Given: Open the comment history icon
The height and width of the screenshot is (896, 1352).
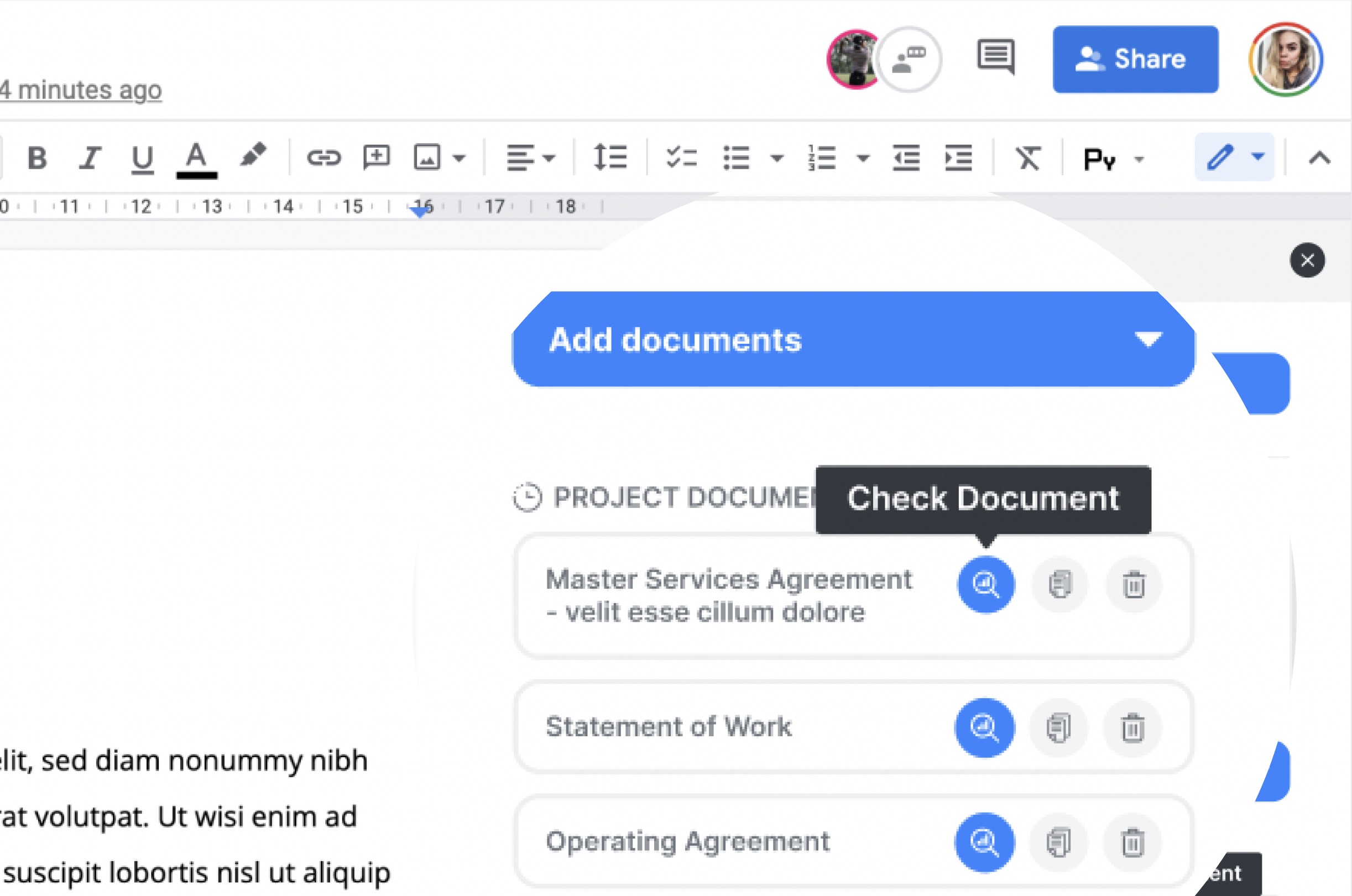Looking at the screenshot, I should [996, 57].
